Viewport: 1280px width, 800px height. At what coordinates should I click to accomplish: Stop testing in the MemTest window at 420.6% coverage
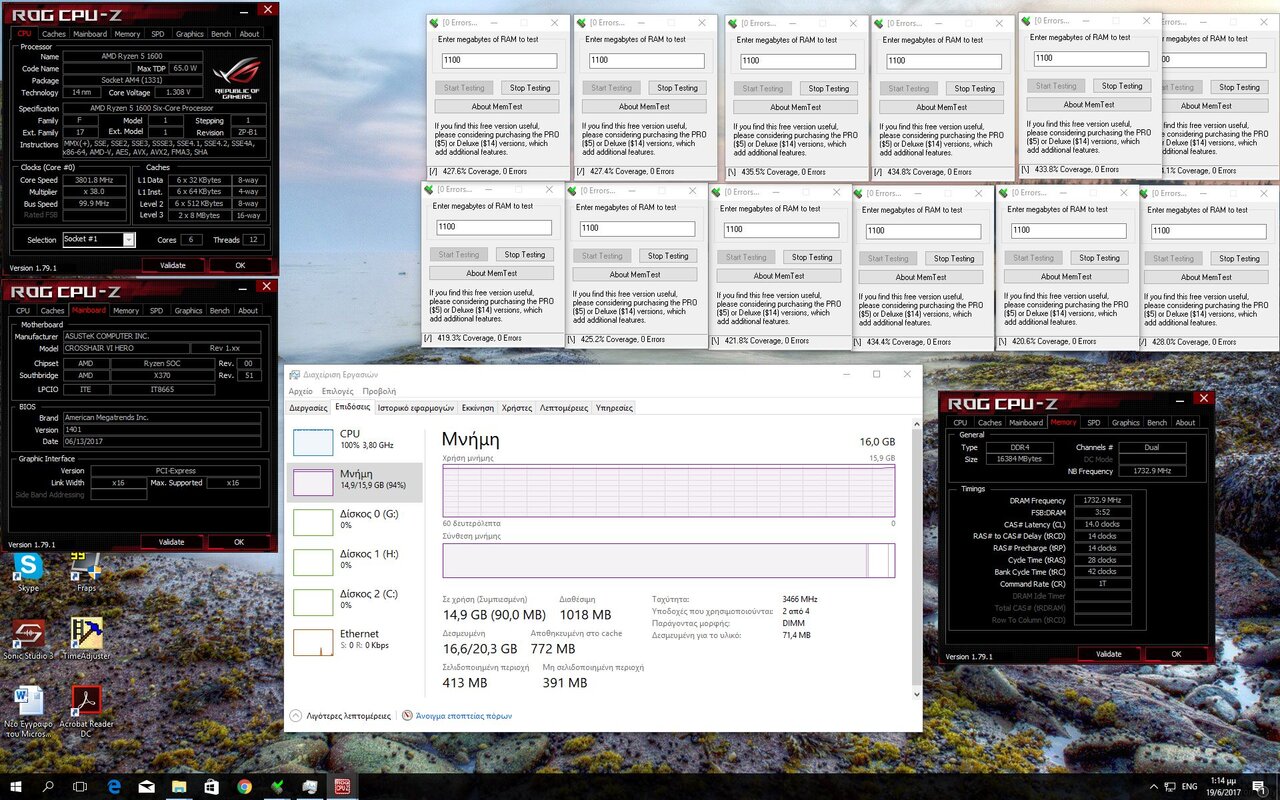point(1100,258)
